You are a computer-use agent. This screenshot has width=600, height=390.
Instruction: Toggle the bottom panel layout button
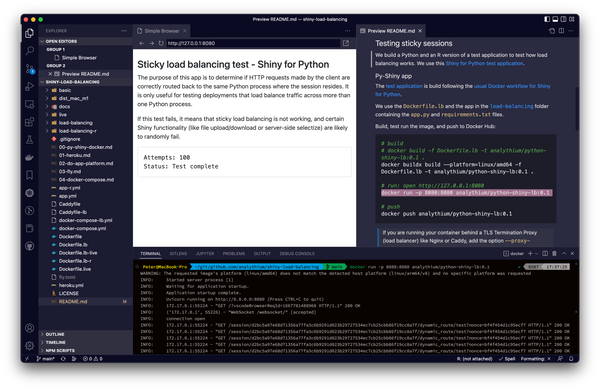[x=555, y=19]
